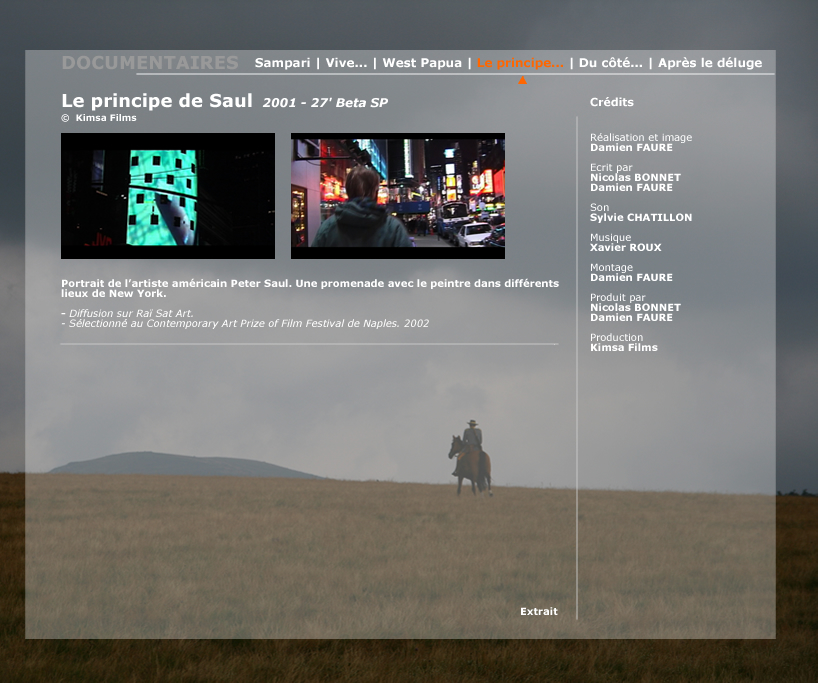Open the teal building film still
The width and height of the screenshot is (818, 683).
(x=168, y=196)
